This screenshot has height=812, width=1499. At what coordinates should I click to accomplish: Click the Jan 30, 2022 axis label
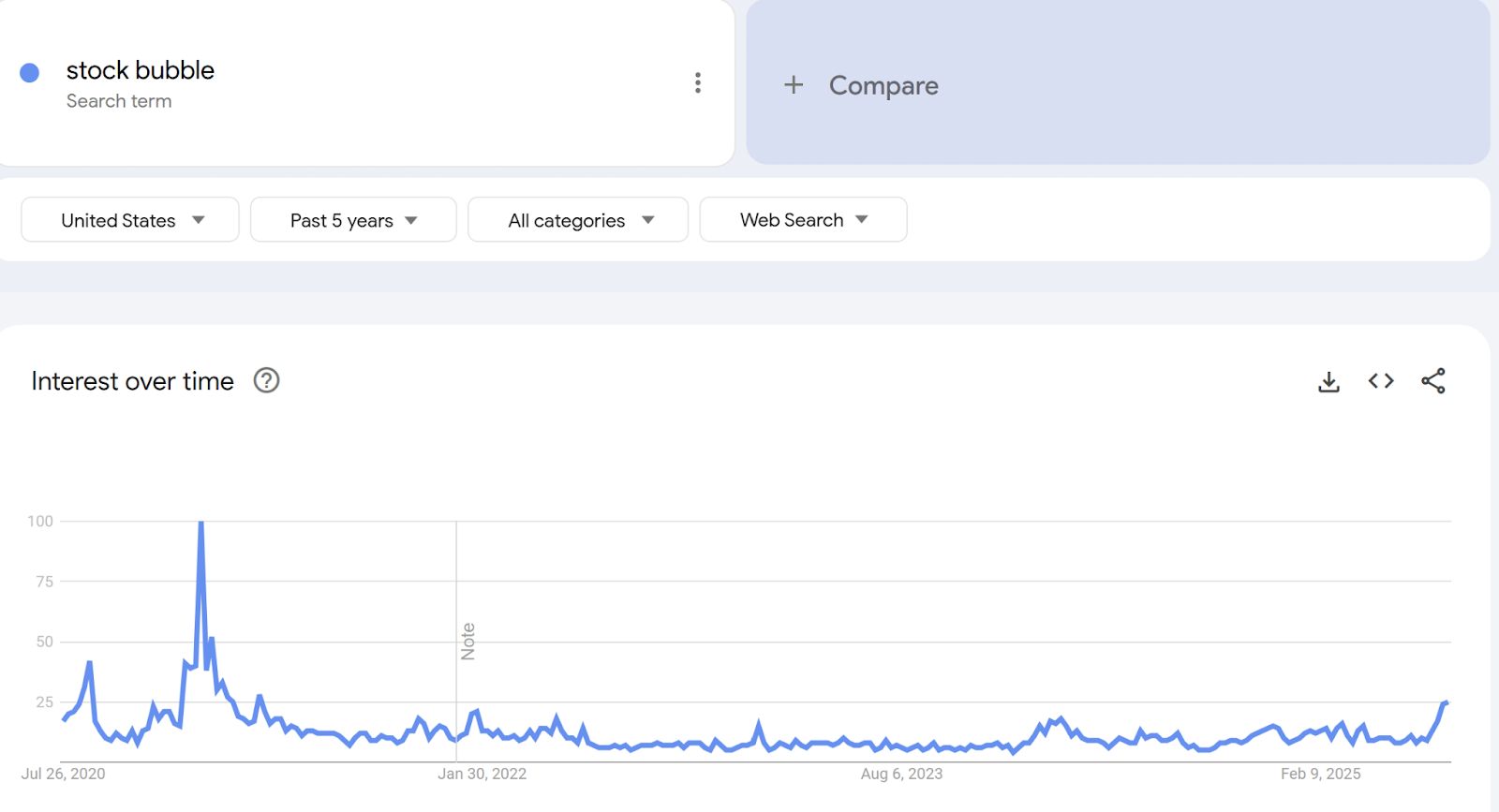point(482,774)
